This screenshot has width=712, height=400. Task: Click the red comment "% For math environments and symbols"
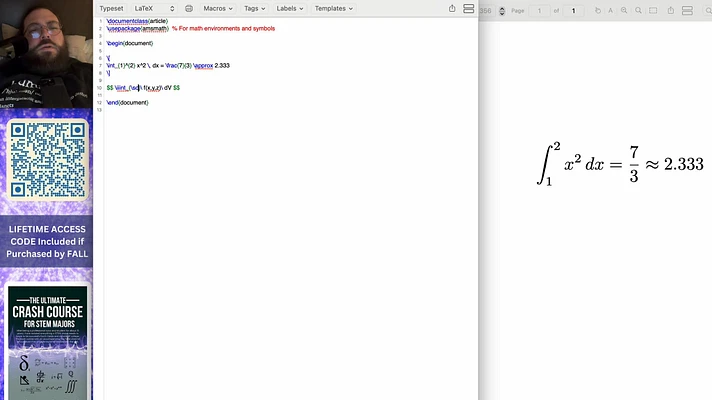point(223,29)
